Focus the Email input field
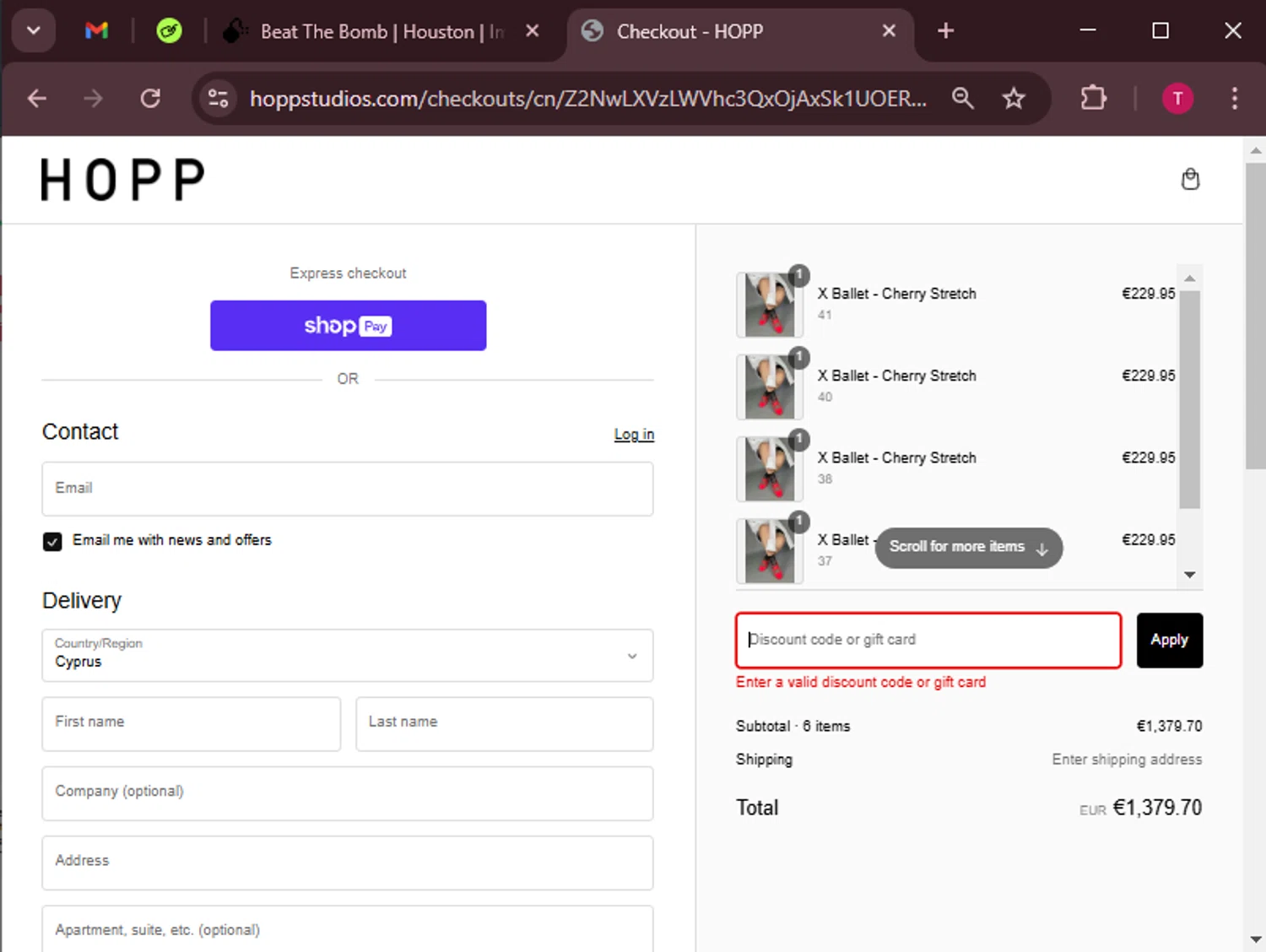This screenshot has height=952, width=1266. click(348, 489)
